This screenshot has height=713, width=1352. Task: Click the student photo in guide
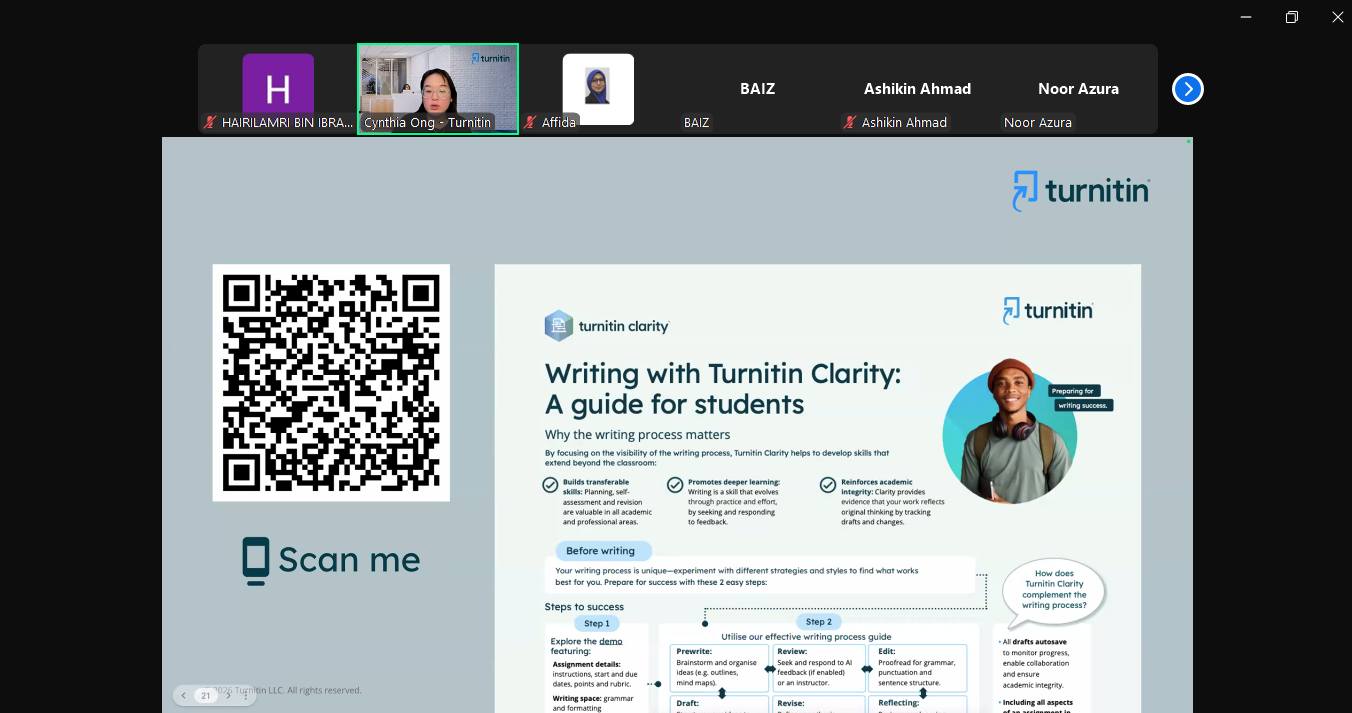(x=1010, y=432)
